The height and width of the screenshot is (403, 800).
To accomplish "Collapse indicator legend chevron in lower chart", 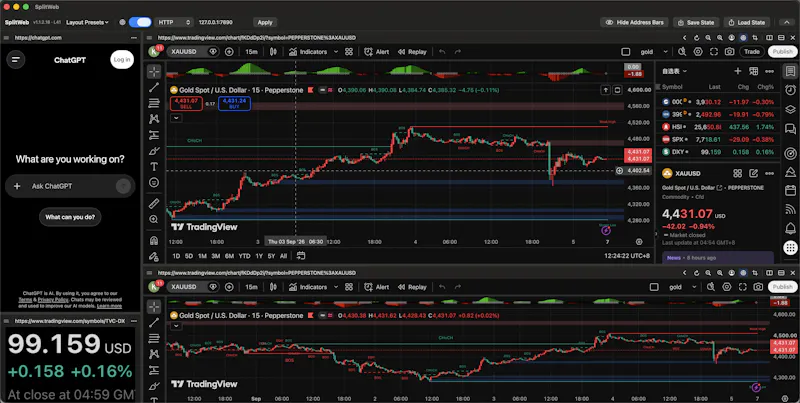I will (x=176, y=325).
